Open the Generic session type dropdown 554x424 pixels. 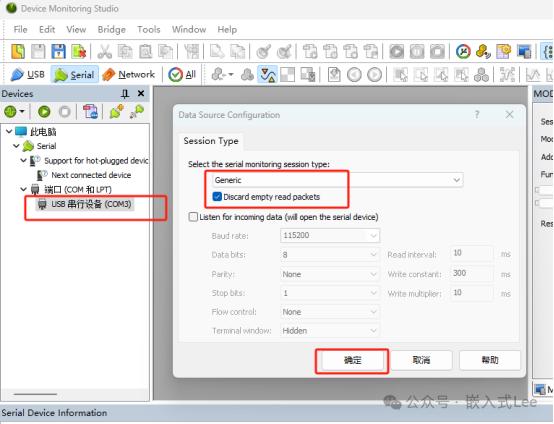point(338,180)
